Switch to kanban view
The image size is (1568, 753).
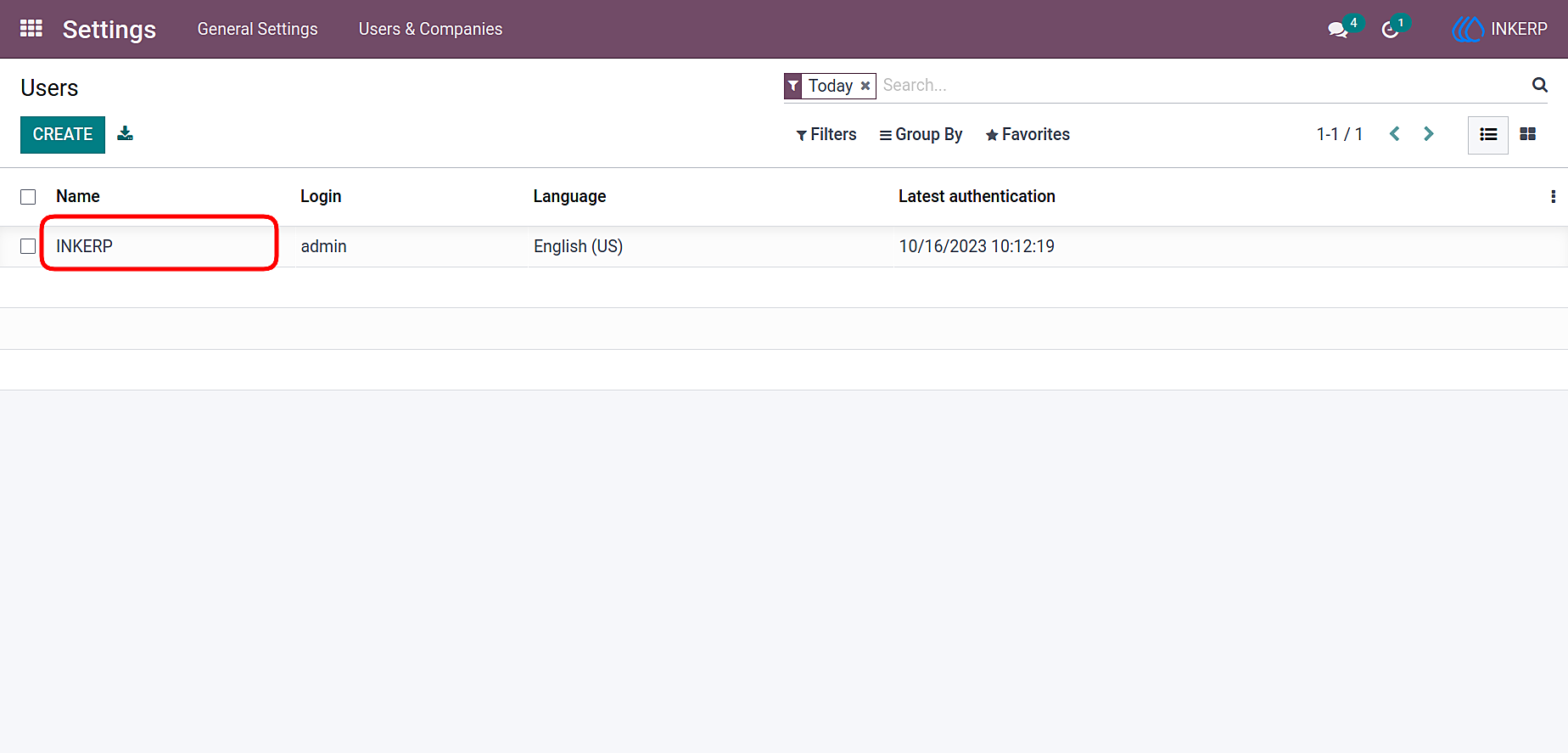[x=1528, y=134]
